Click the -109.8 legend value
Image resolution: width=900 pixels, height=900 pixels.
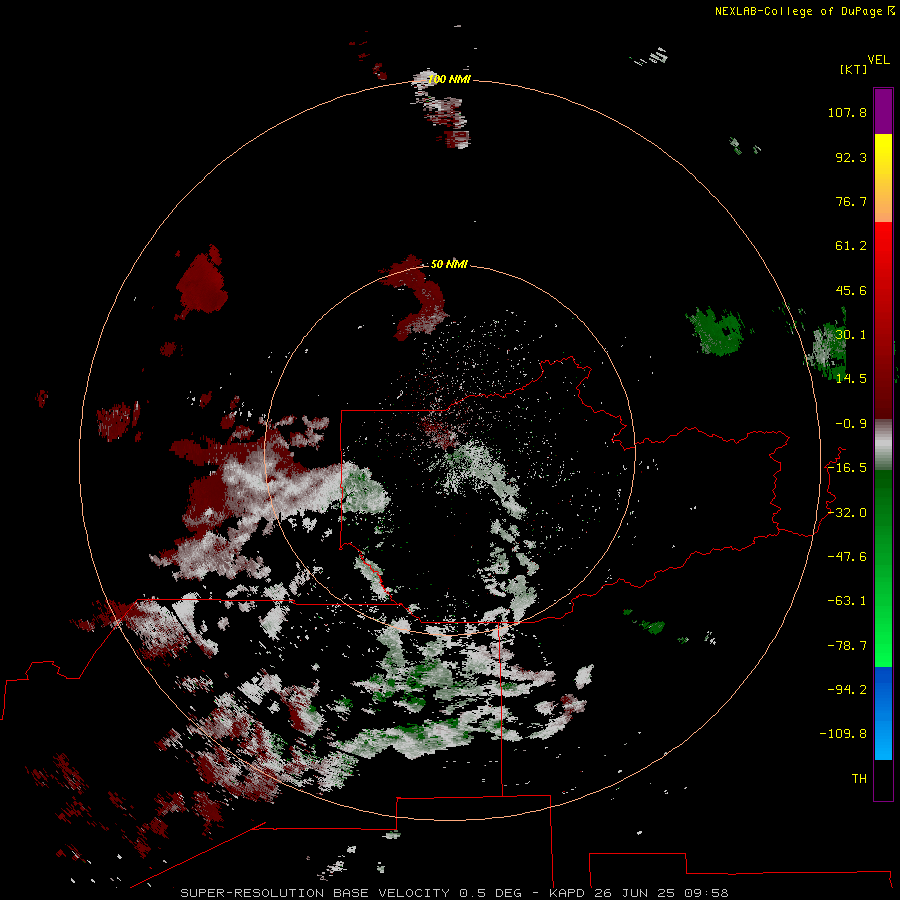click(843, 734)
